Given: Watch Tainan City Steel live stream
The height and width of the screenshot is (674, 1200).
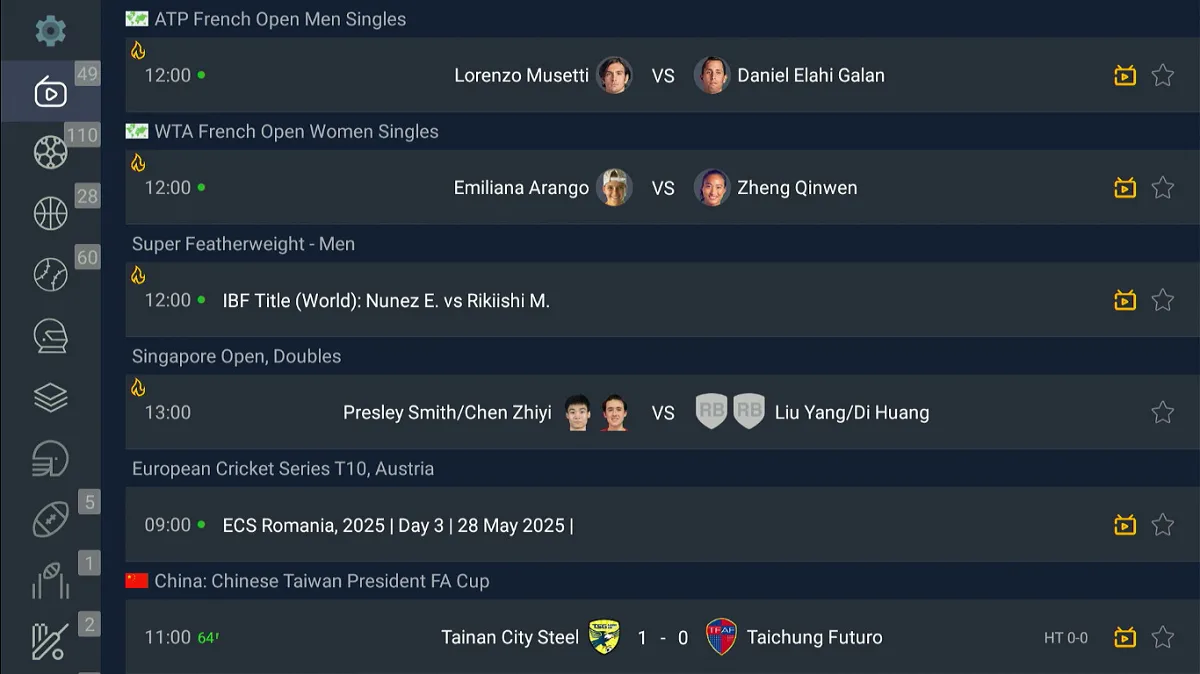Looking at the screenshot, I should [x=1125, y=637].
